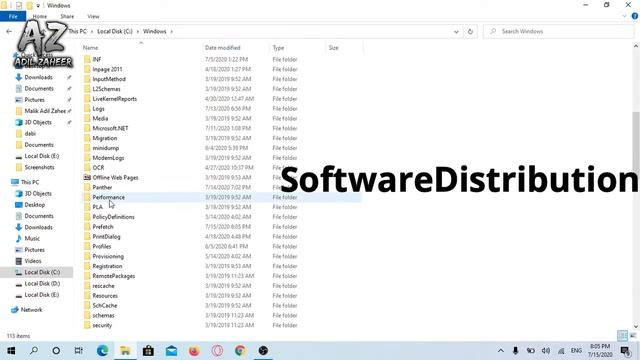Open the File ribbon tab
This screenshot has width=640, height=360.
pyautogui.click(x=13, y=16)
